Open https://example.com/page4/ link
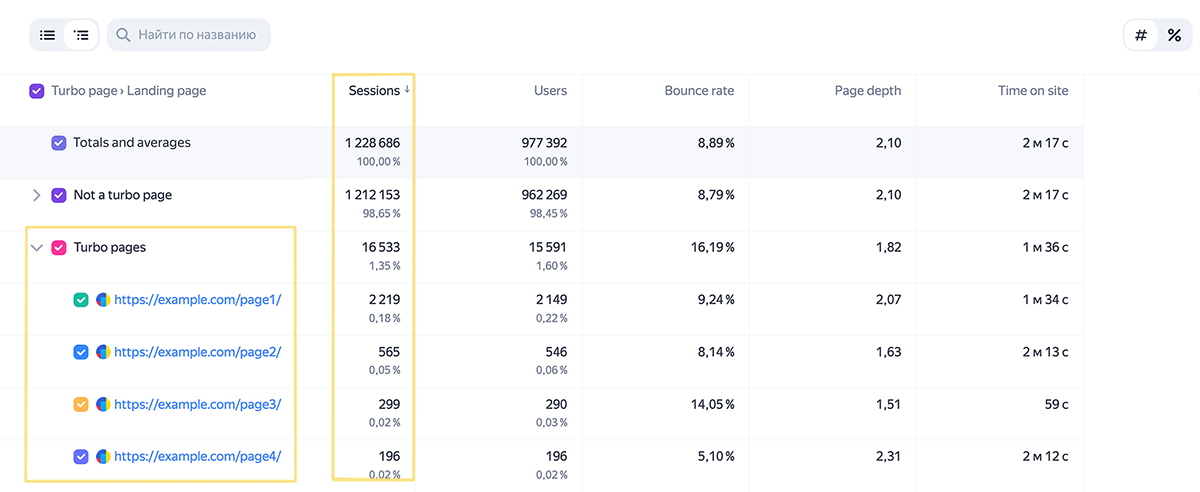The width and height of the screenshot is (1200, 492). (198, 456)
